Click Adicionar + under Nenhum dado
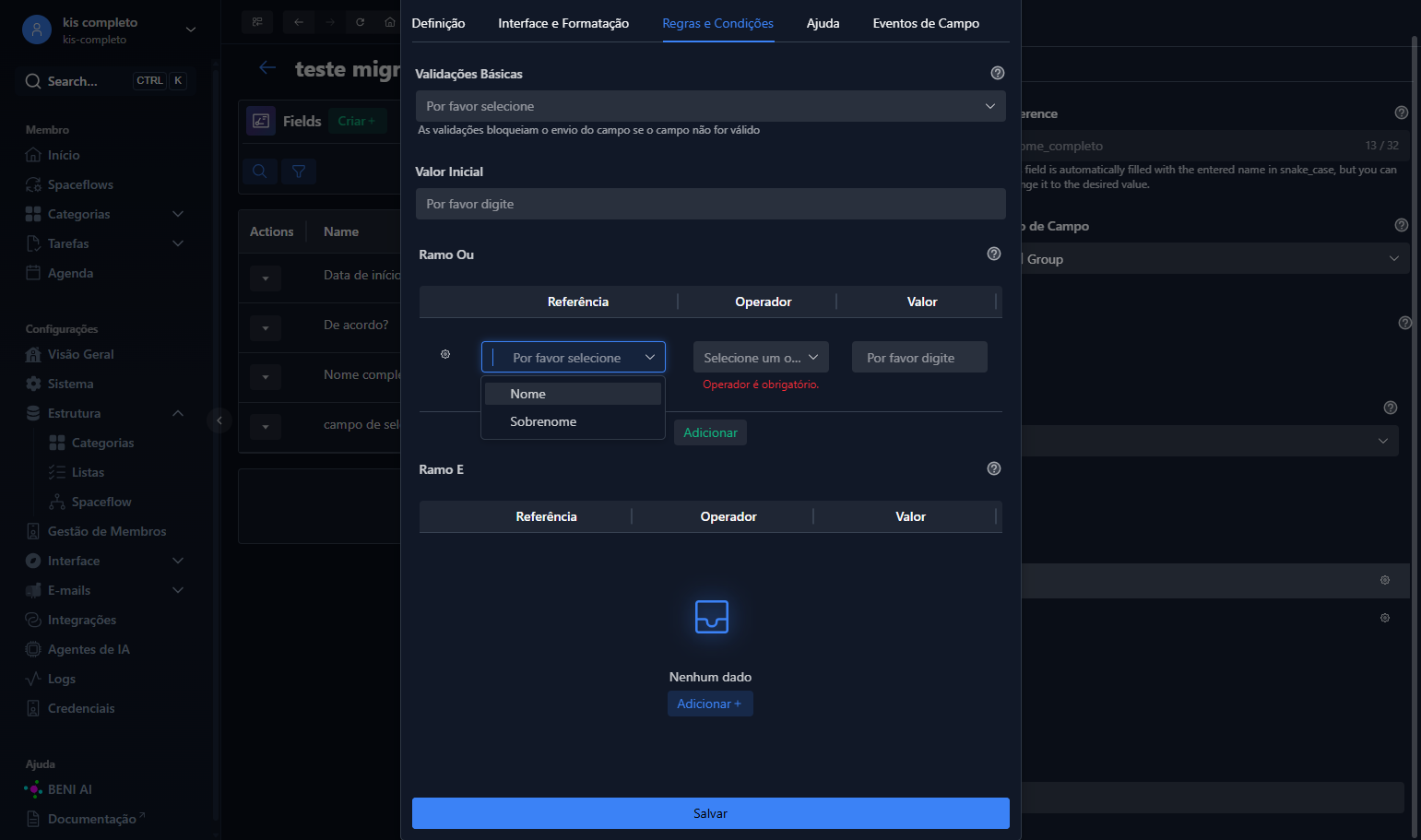Image resolution: width=1421 pixels, height=840 pixels. pyautogui.click(x=709, y=704)
